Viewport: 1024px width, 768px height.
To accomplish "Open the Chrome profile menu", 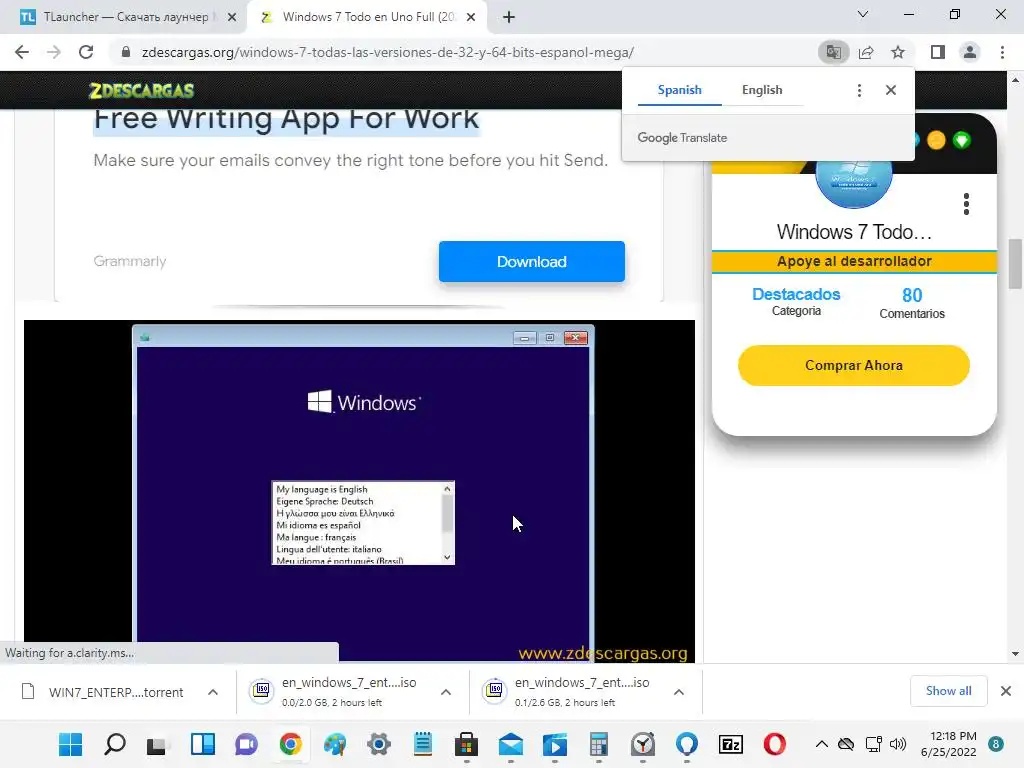I will tap(970, 52).
